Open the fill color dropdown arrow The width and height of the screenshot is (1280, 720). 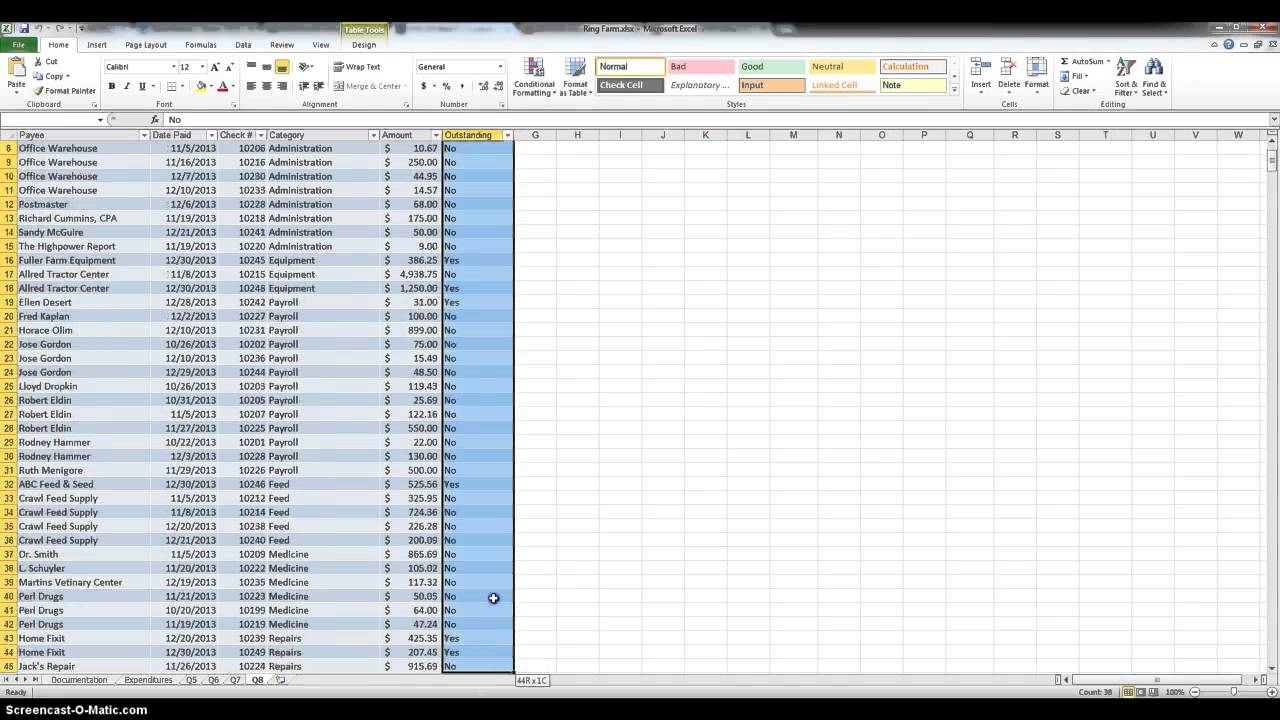[211, 86]
